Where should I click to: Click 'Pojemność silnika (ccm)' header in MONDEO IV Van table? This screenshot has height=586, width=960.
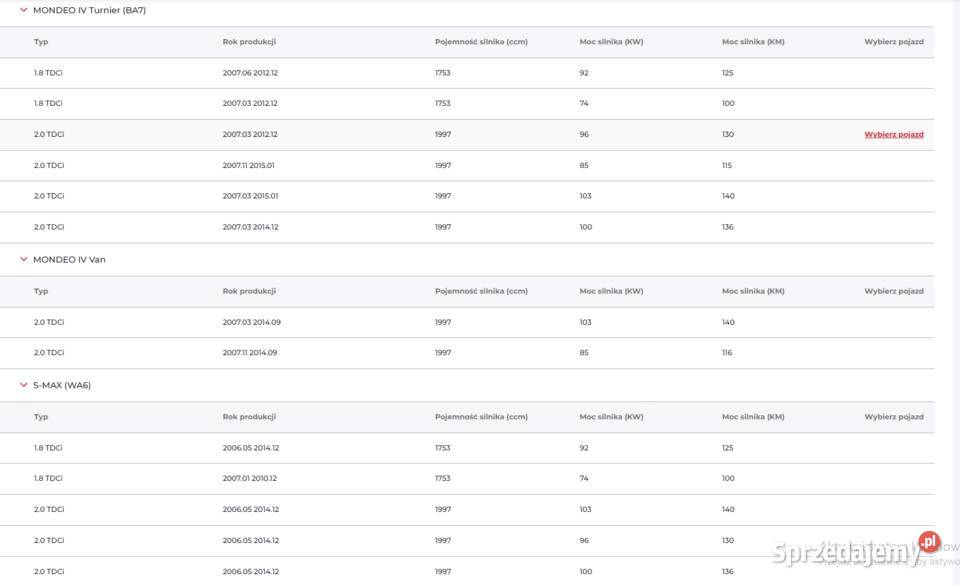481,291
